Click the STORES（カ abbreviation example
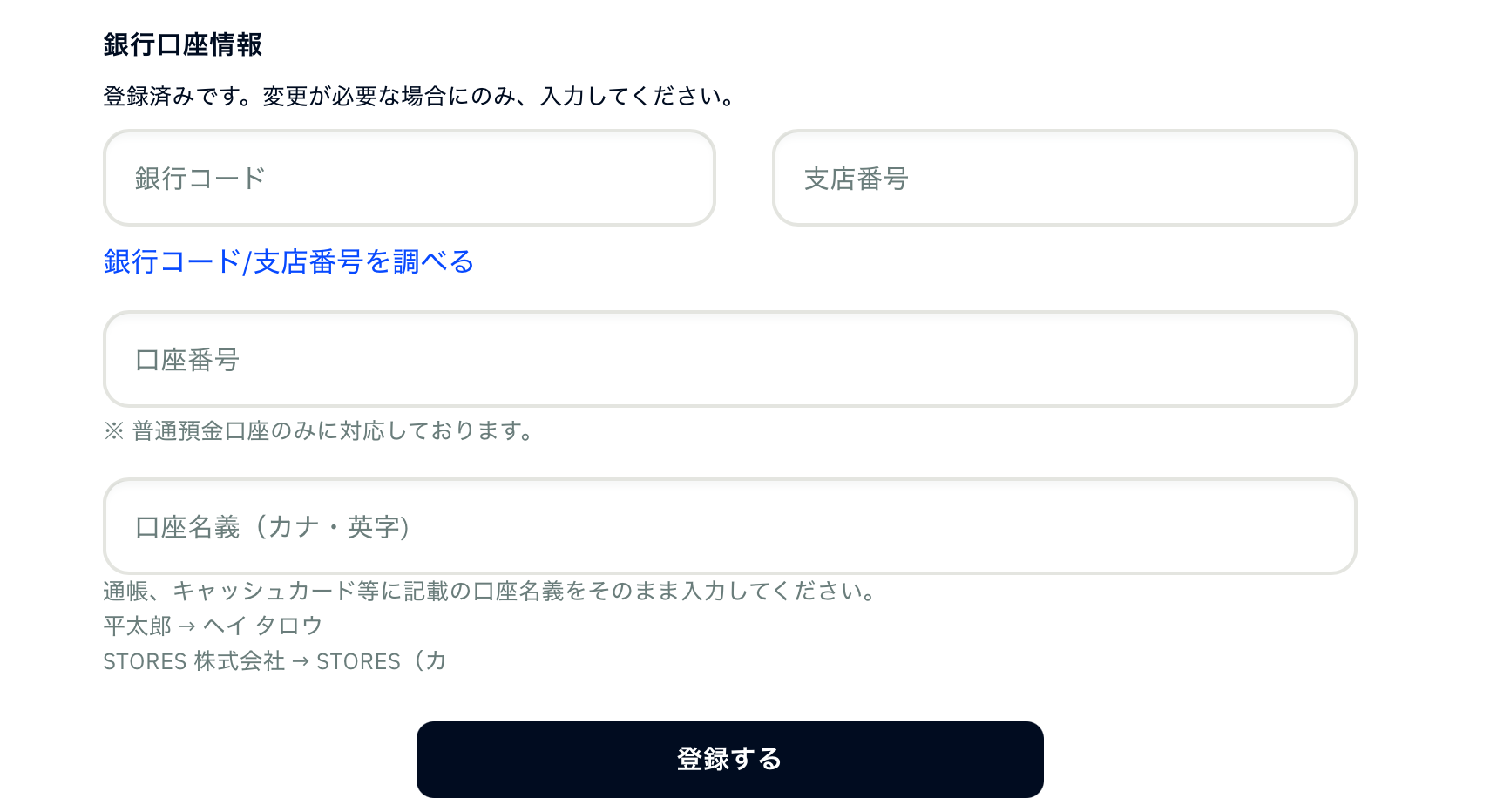This screenshot has height=812, width=1490. coord(381,661)
